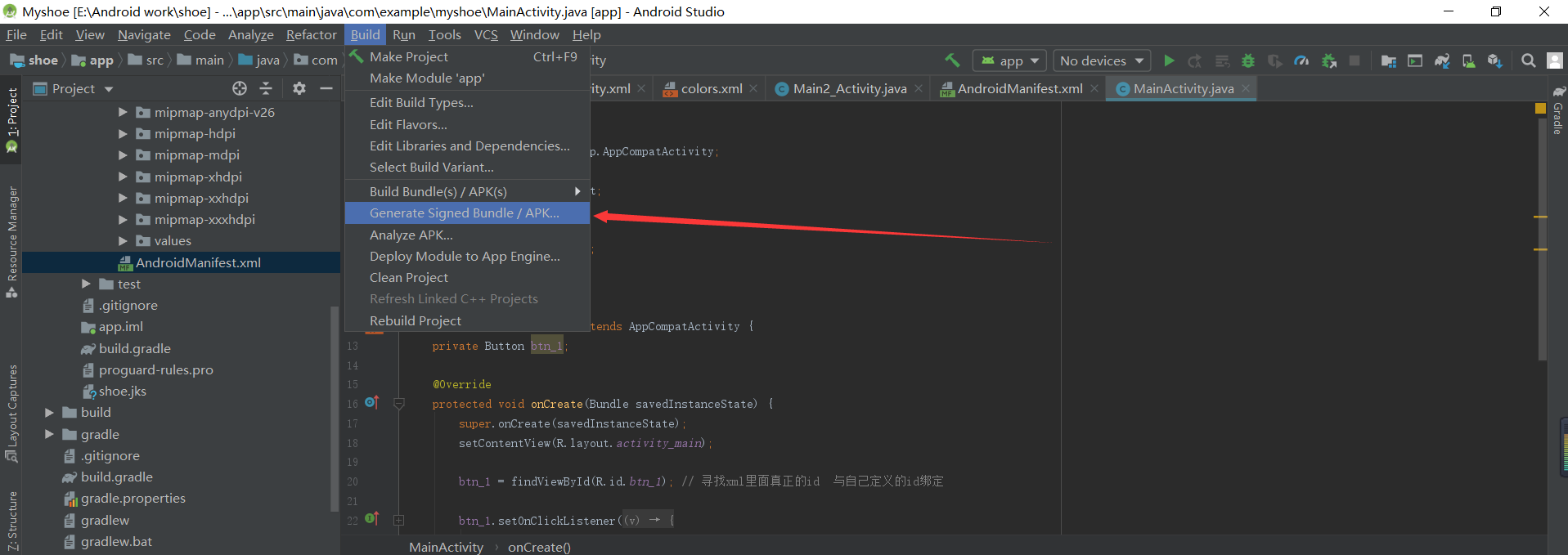Click Apply Changes and Restart Activity icon
This screenshot has height=555, width=1568.
pyautogui.click(x=1195, y=60)
